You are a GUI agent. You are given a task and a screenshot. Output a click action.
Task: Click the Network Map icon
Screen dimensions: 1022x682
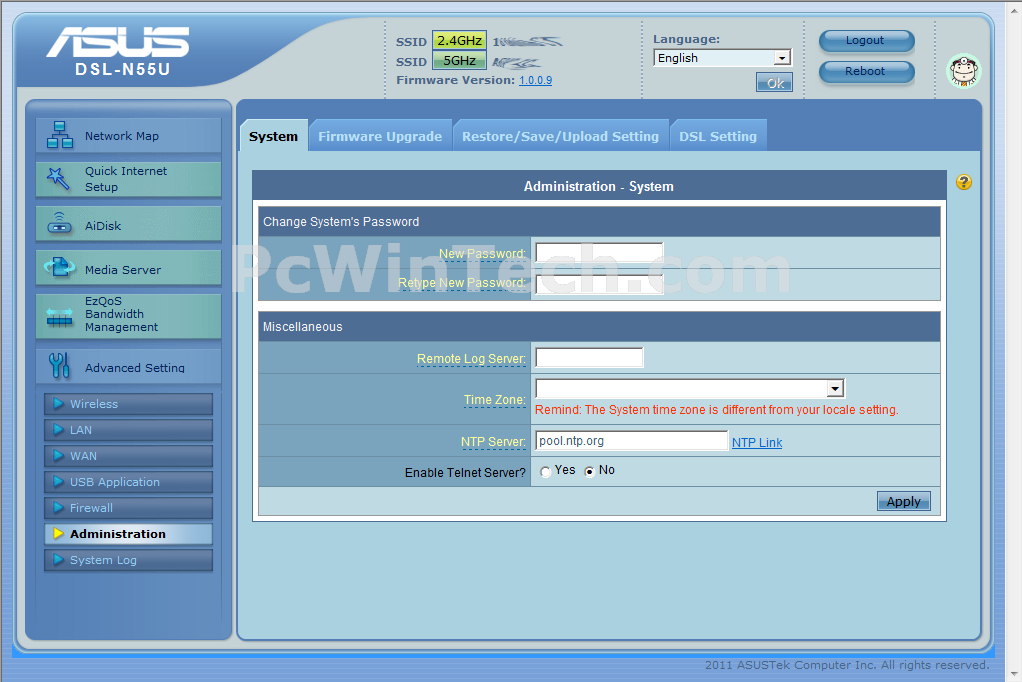point(60,135)
